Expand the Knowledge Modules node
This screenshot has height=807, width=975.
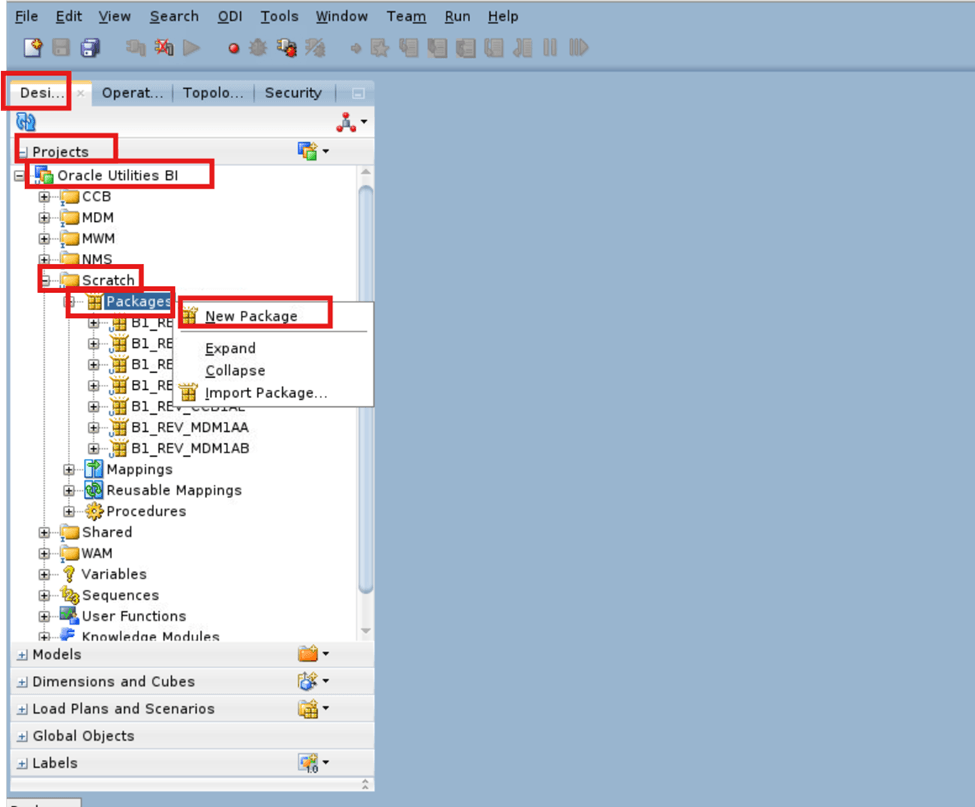click(44, 637)
